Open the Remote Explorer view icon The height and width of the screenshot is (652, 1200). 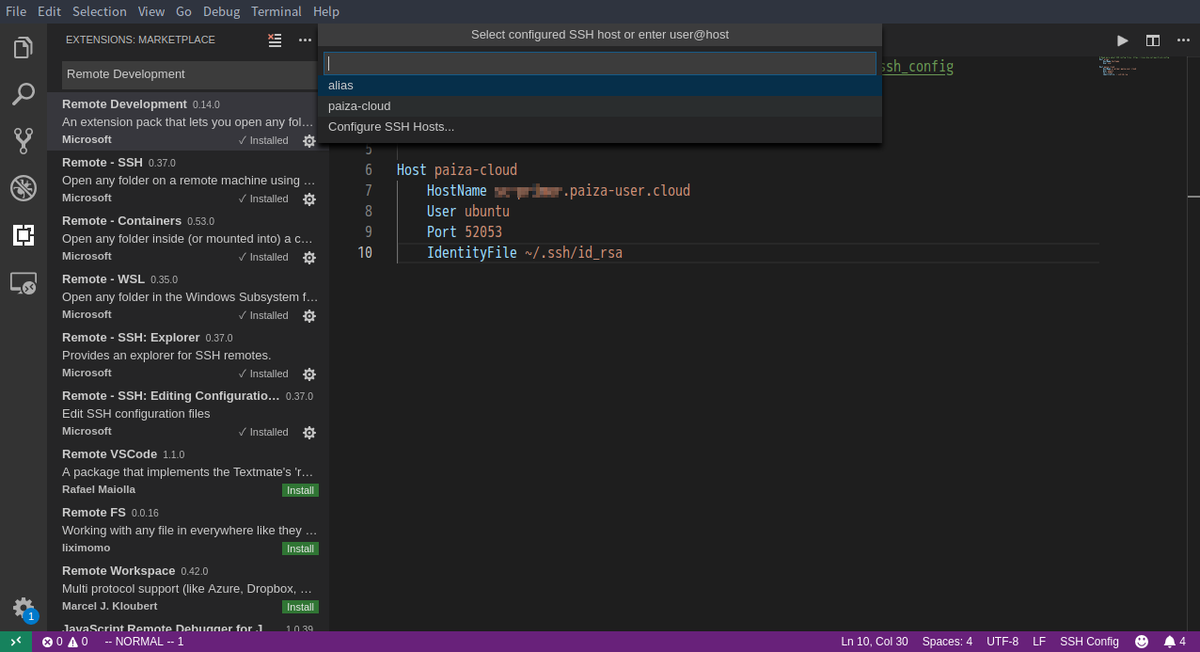(x=23, y=283)
